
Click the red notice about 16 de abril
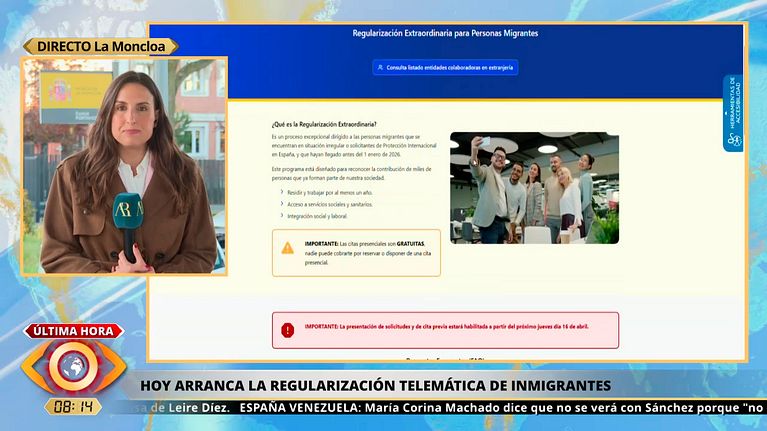point(445,329)
